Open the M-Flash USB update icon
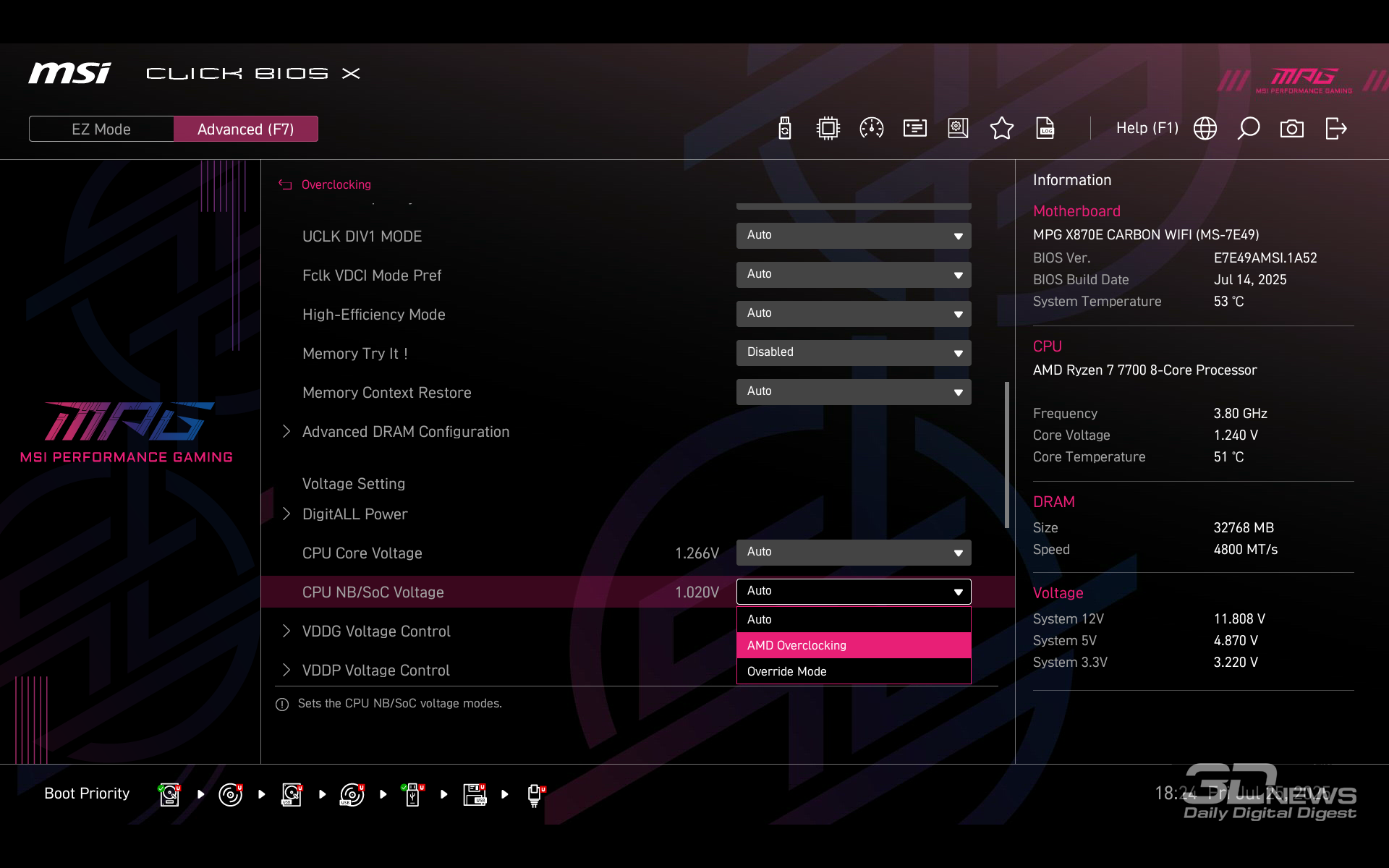The height and width of the screenshot is (868, 1389). tap(785, 129)
